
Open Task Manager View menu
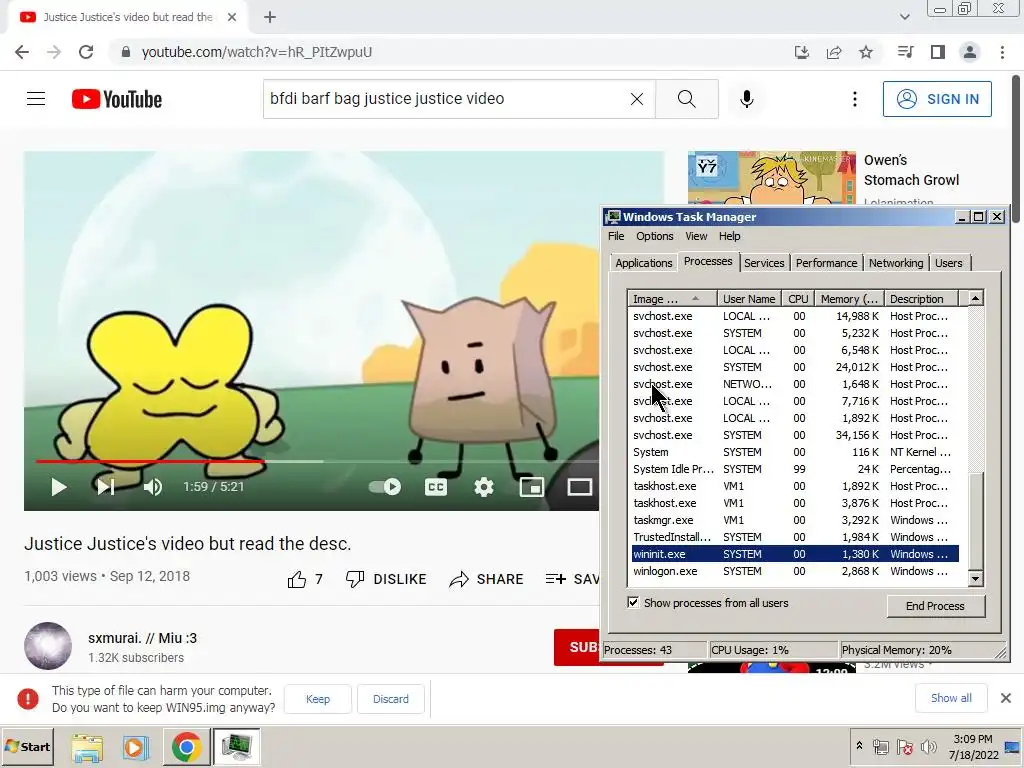[696, 236]
